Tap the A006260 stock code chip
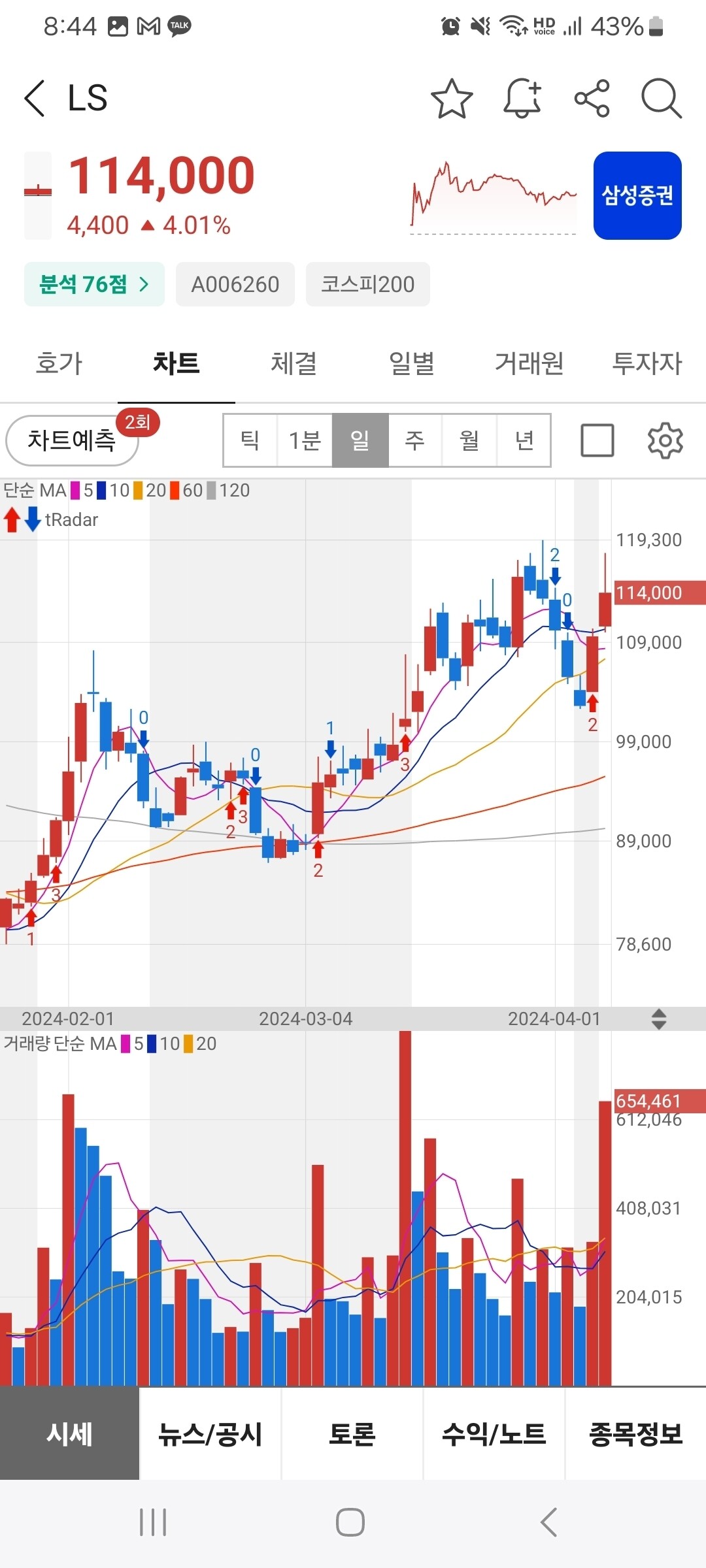Viewport: 706px width, 1568px height. [235, 284]
